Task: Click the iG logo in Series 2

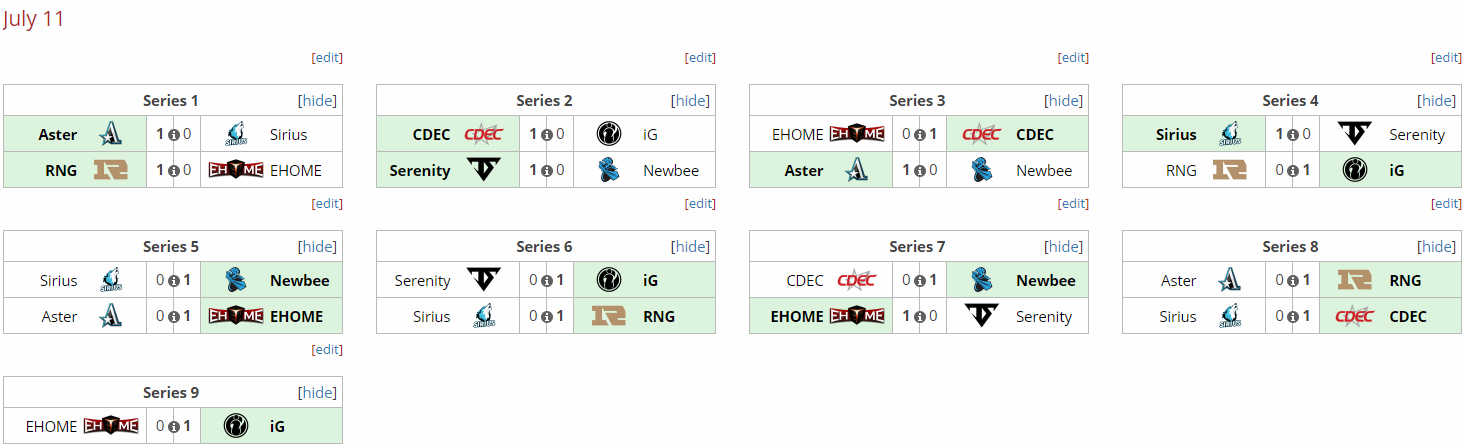Action: pyautogui.click(x=608, y=134)
